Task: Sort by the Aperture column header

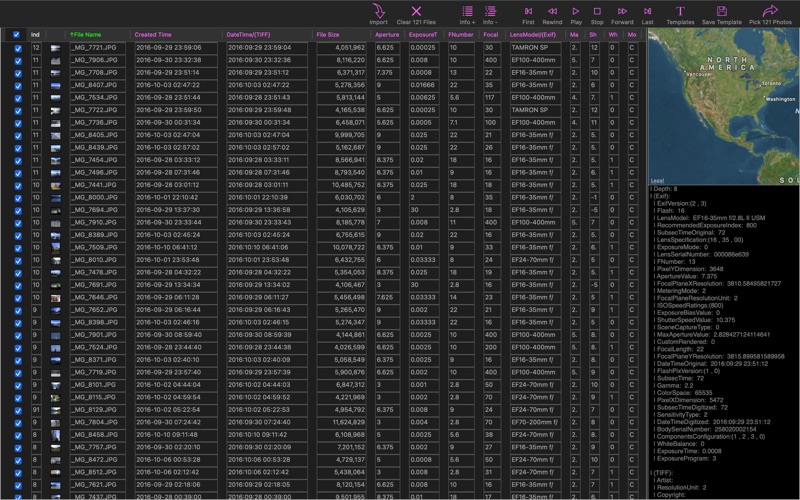Action: 387,35
